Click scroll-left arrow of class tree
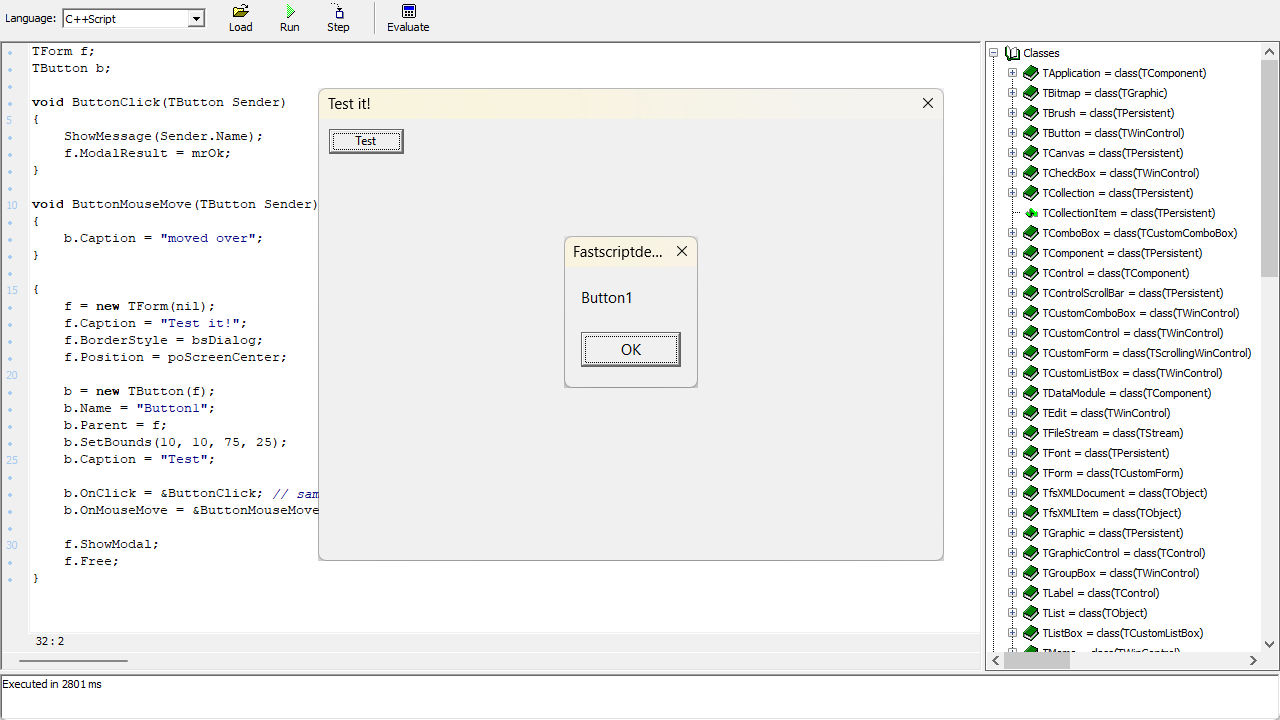Screen dimensions: 1280x720 tap(995, 661)
